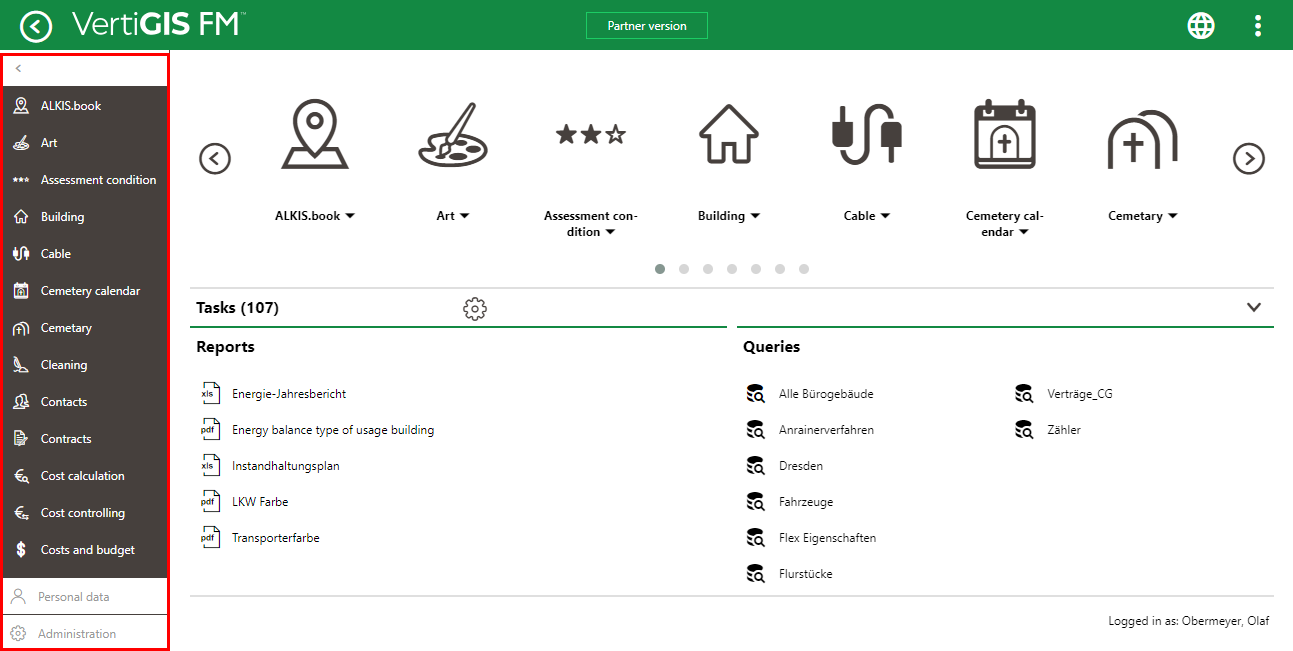The height and width of the screenshot is (651, 1293).
Task: Collapse the left sidebar navigation
Action: [18, 69]
